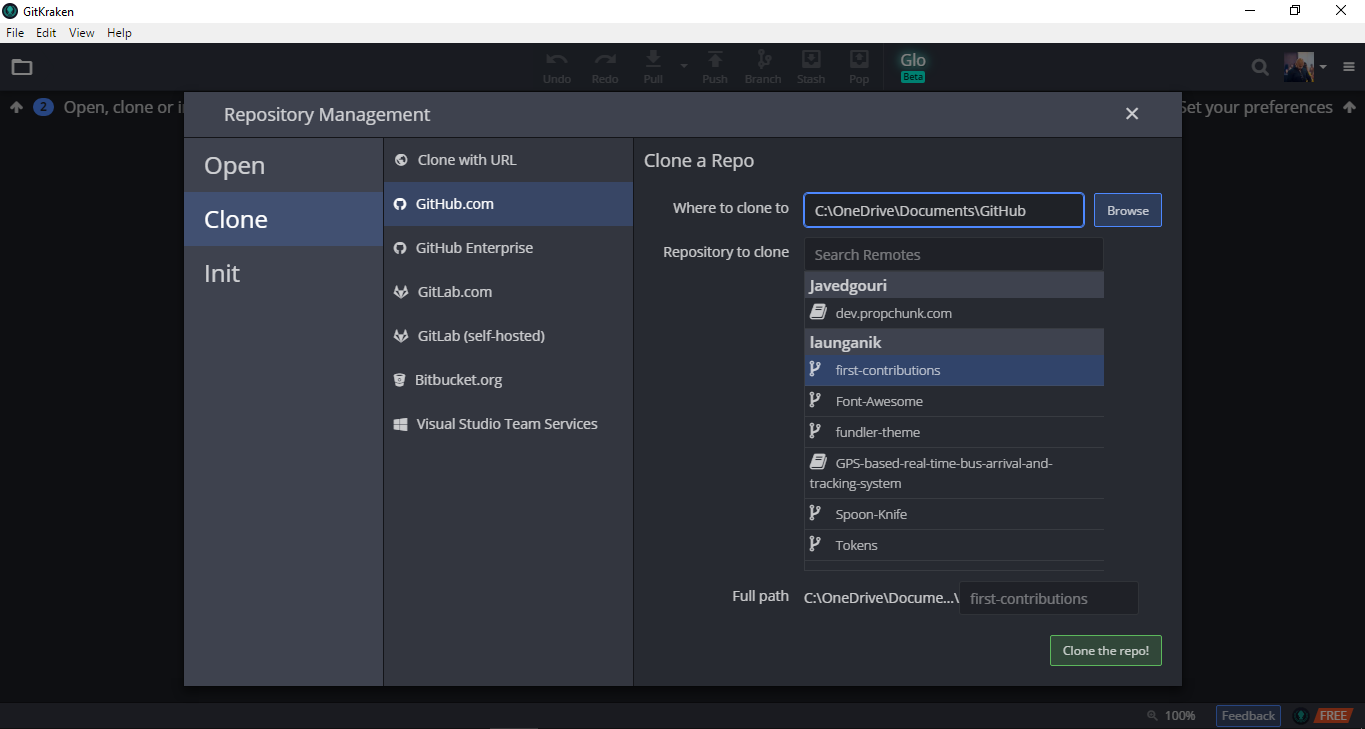Click the Pull toolbar icon
This screenshot has height=729, width=1365.
click(653, 67)
